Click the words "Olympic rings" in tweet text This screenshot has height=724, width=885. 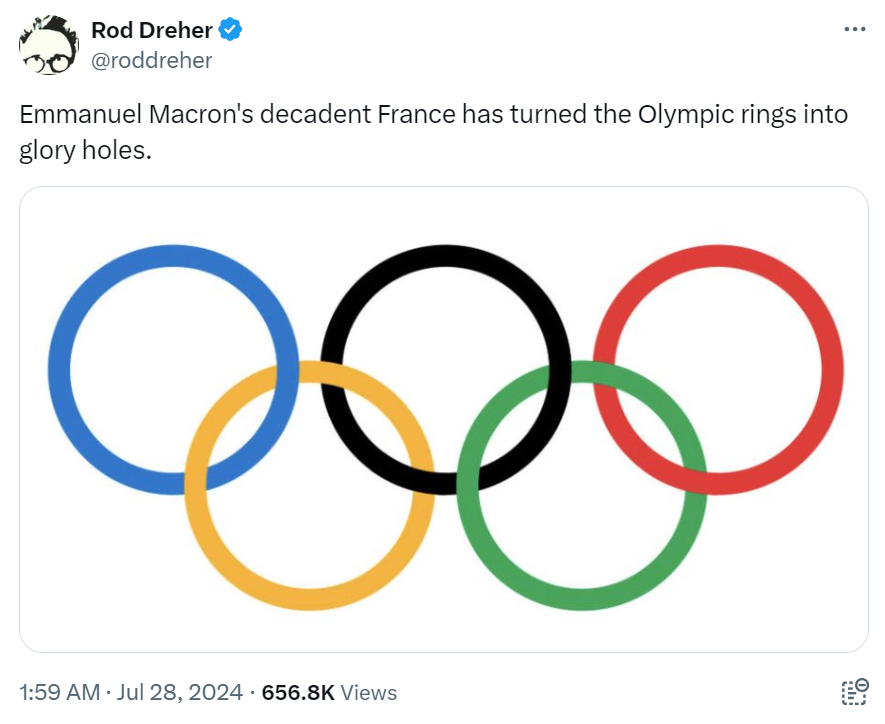704,114
